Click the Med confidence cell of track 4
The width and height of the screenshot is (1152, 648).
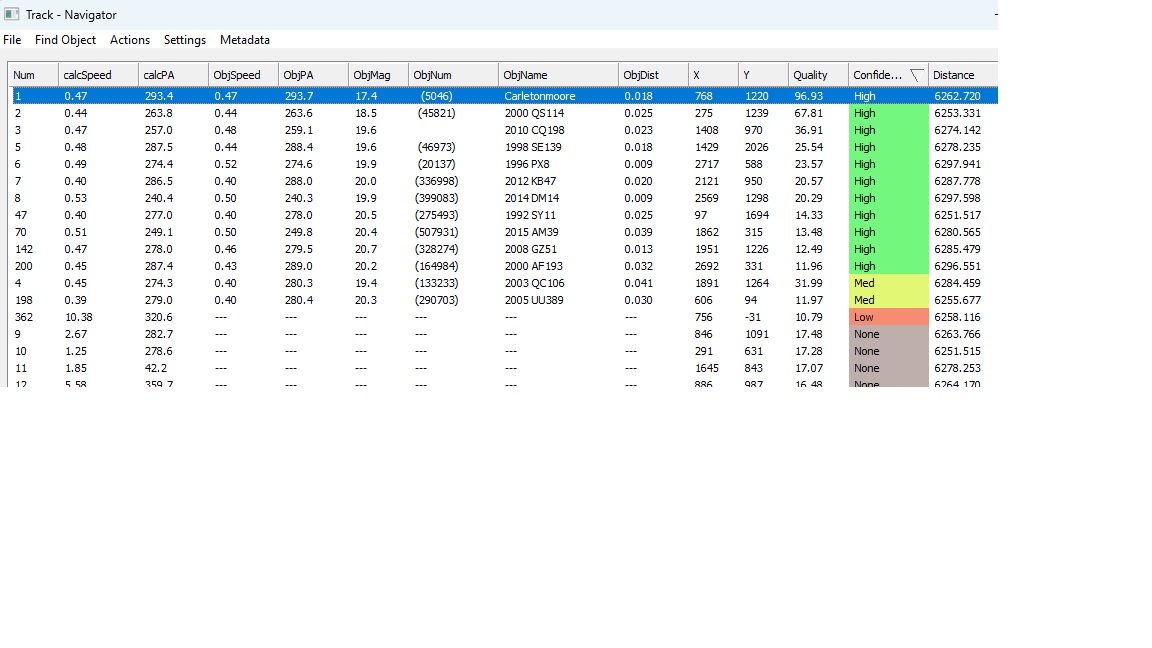[888, 283]
